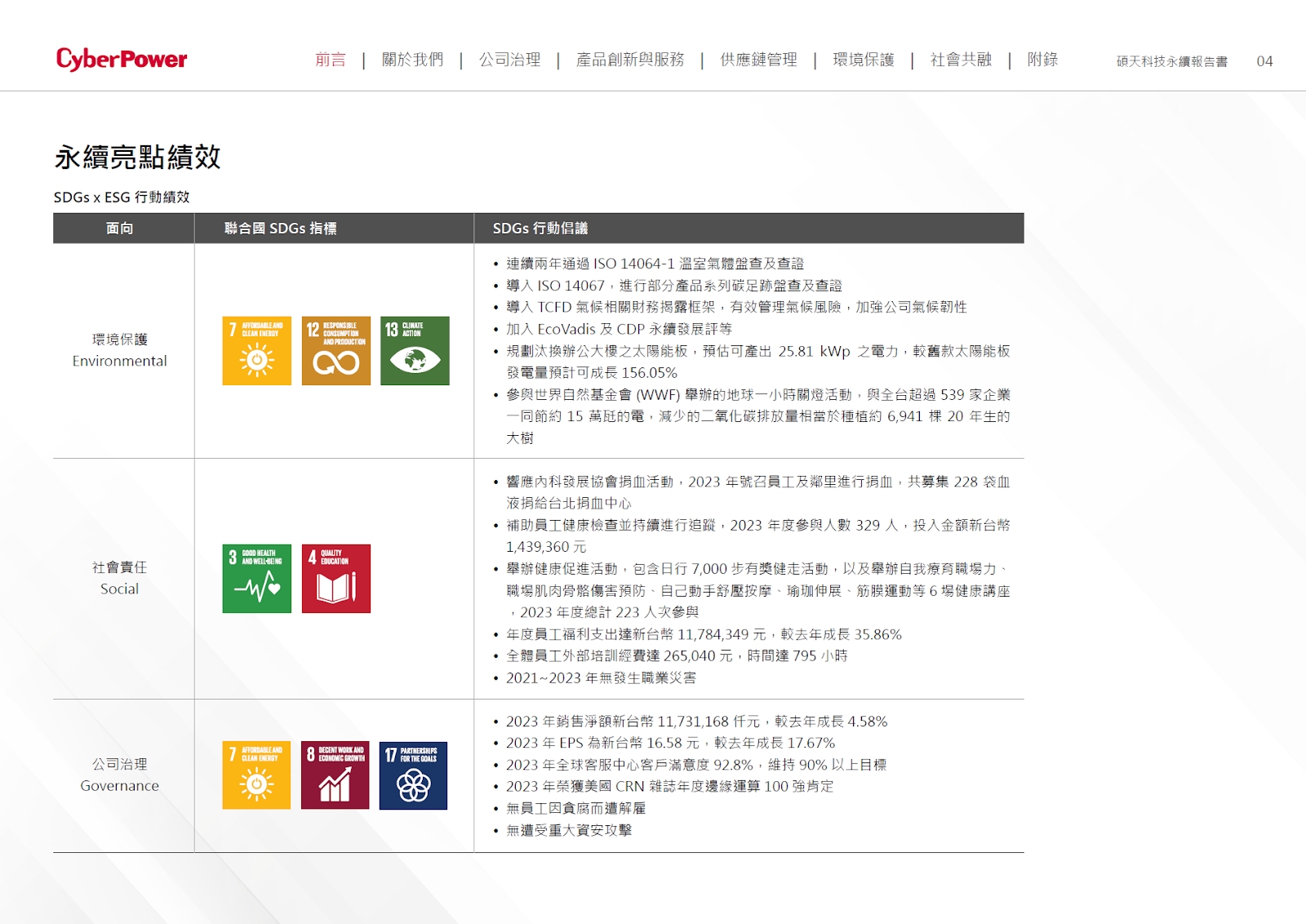Jump to 附錄 tab
1306x924 pixels.
1042,60
